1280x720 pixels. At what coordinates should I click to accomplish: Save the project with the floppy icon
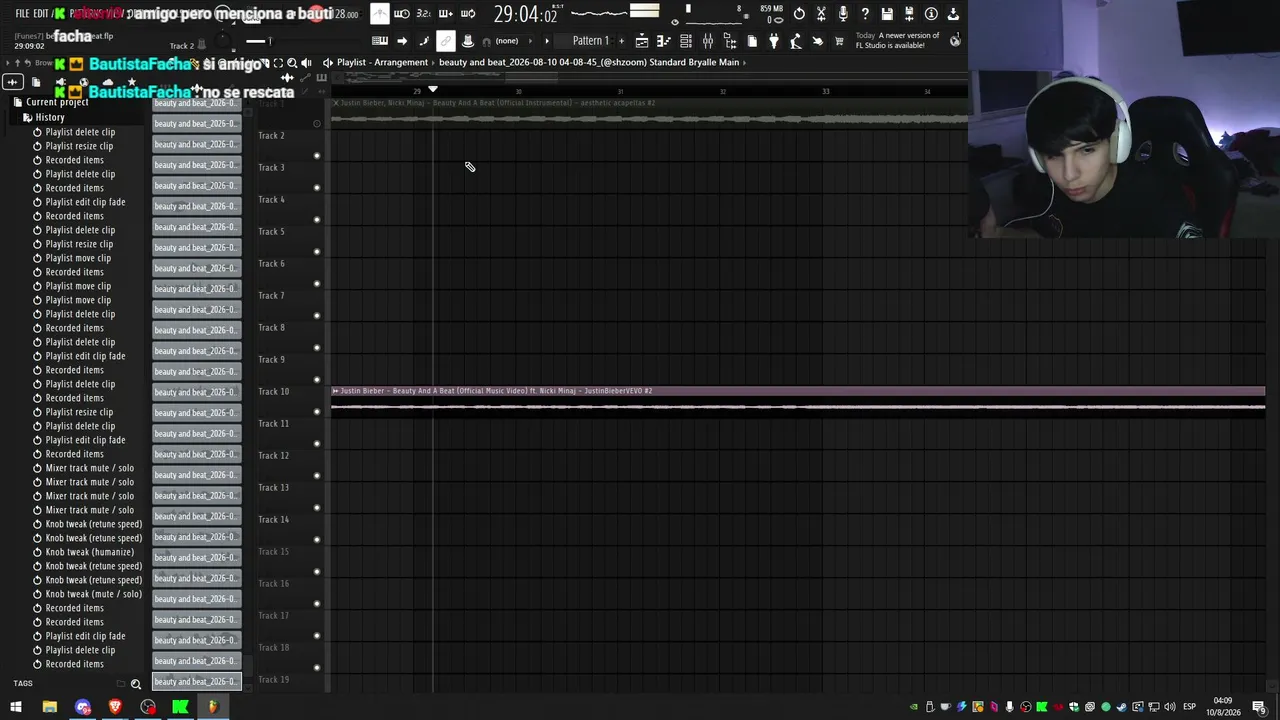click(x=887, y=14)
